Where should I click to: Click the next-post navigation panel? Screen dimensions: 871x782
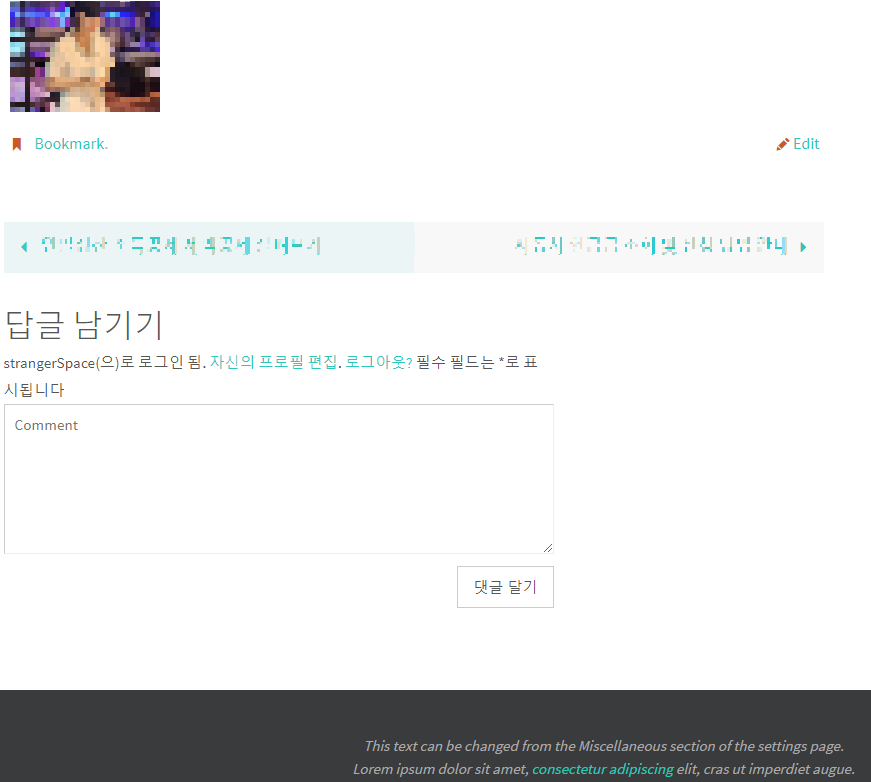tap(619, 246)
